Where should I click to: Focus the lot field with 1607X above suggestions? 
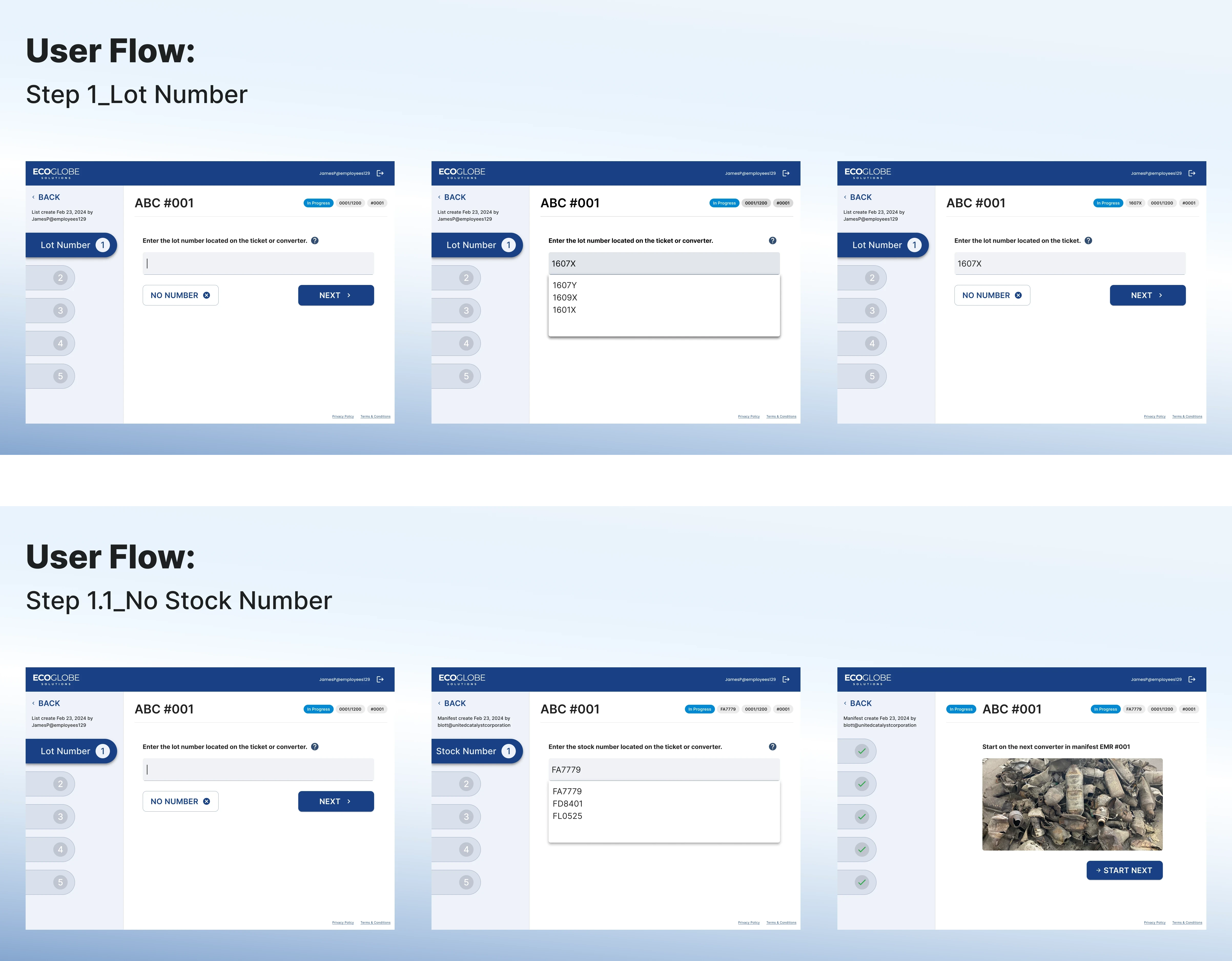click(x=664, y=263)
